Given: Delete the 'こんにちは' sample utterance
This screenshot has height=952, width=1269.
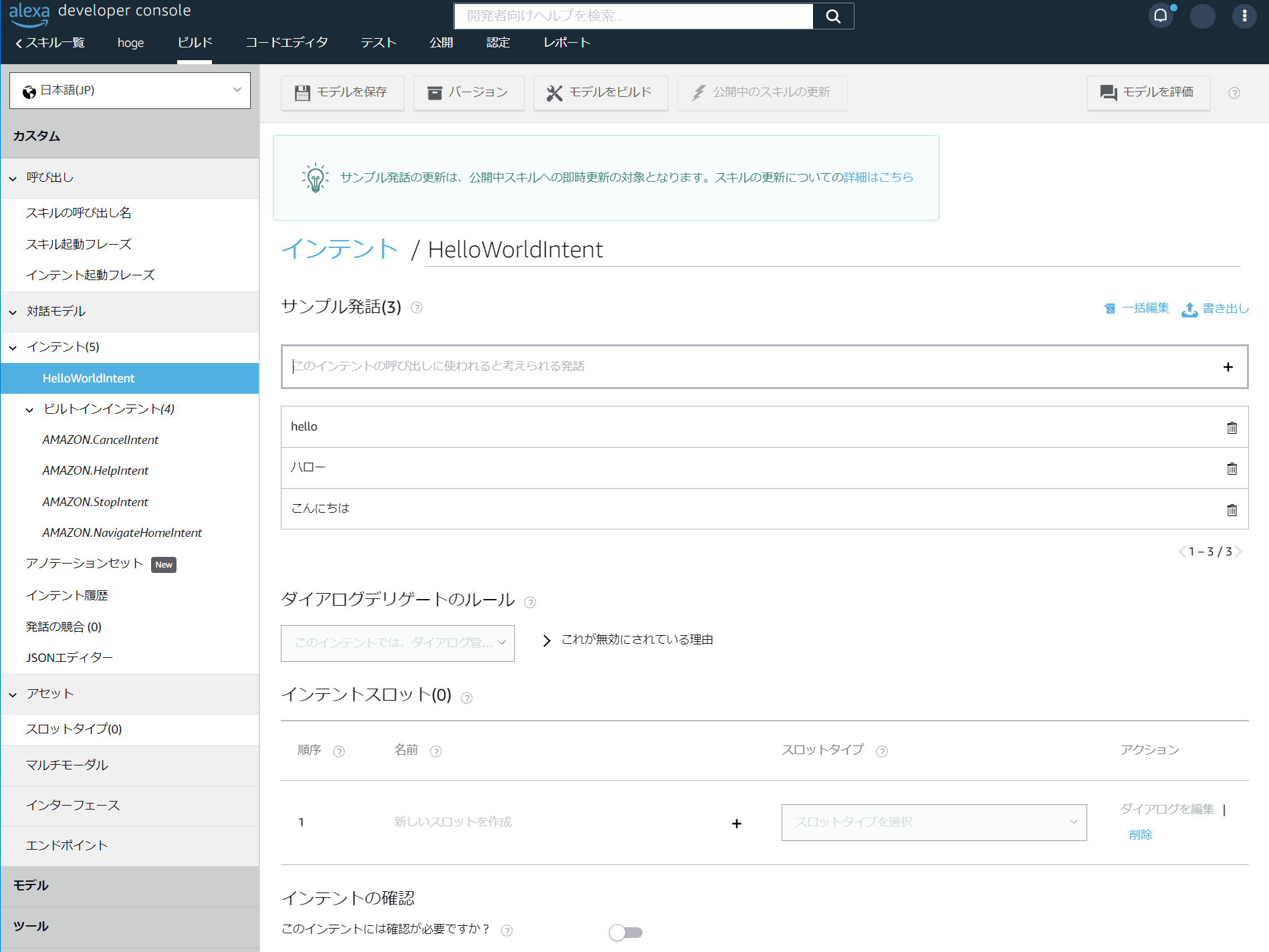Looking at the screenshot, I should 1232,510.
